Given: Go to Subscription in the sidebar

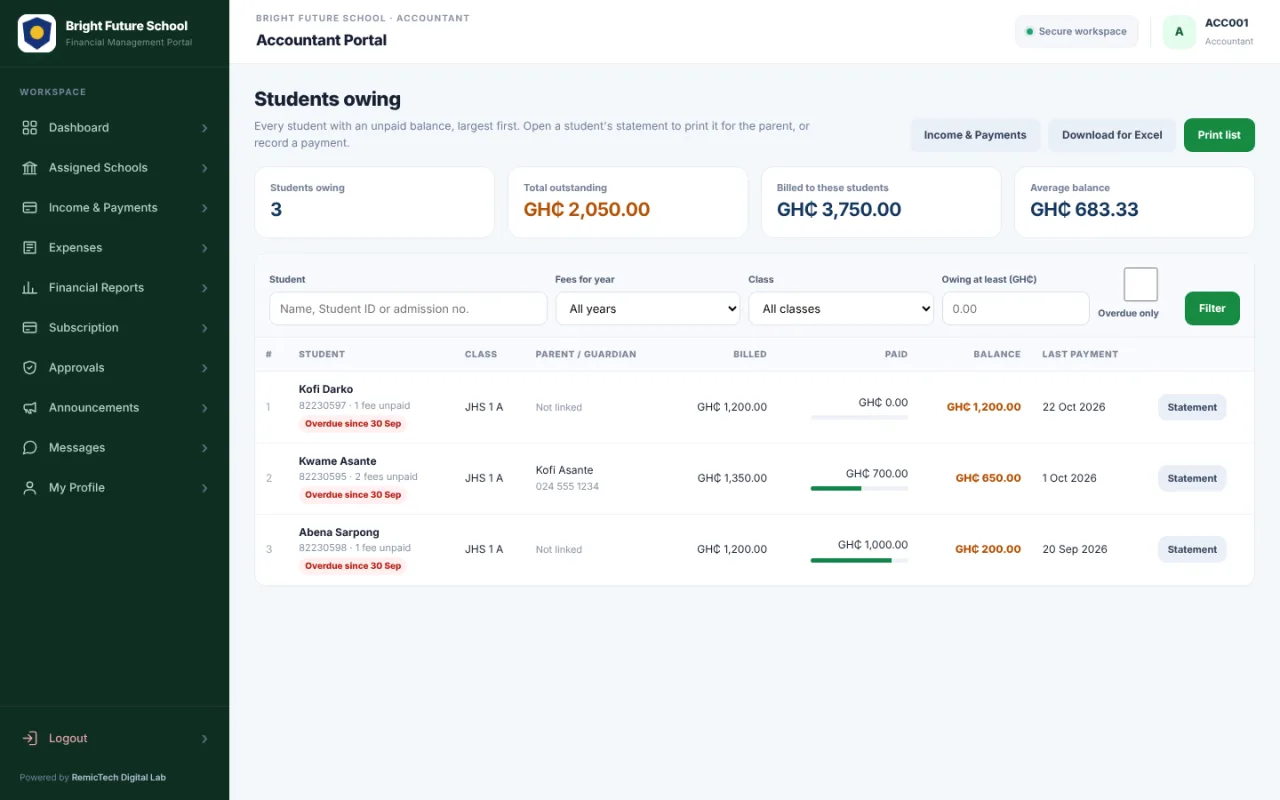Looking at the screenshot, I should coord(115,328).
